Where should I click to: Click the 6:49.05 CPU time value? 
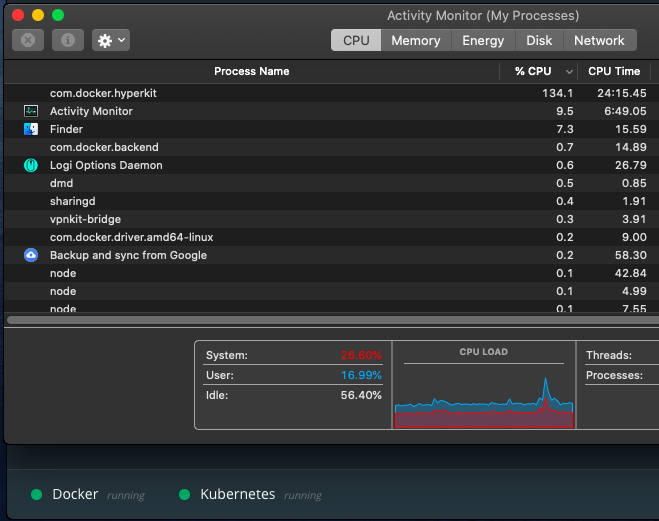625,111
